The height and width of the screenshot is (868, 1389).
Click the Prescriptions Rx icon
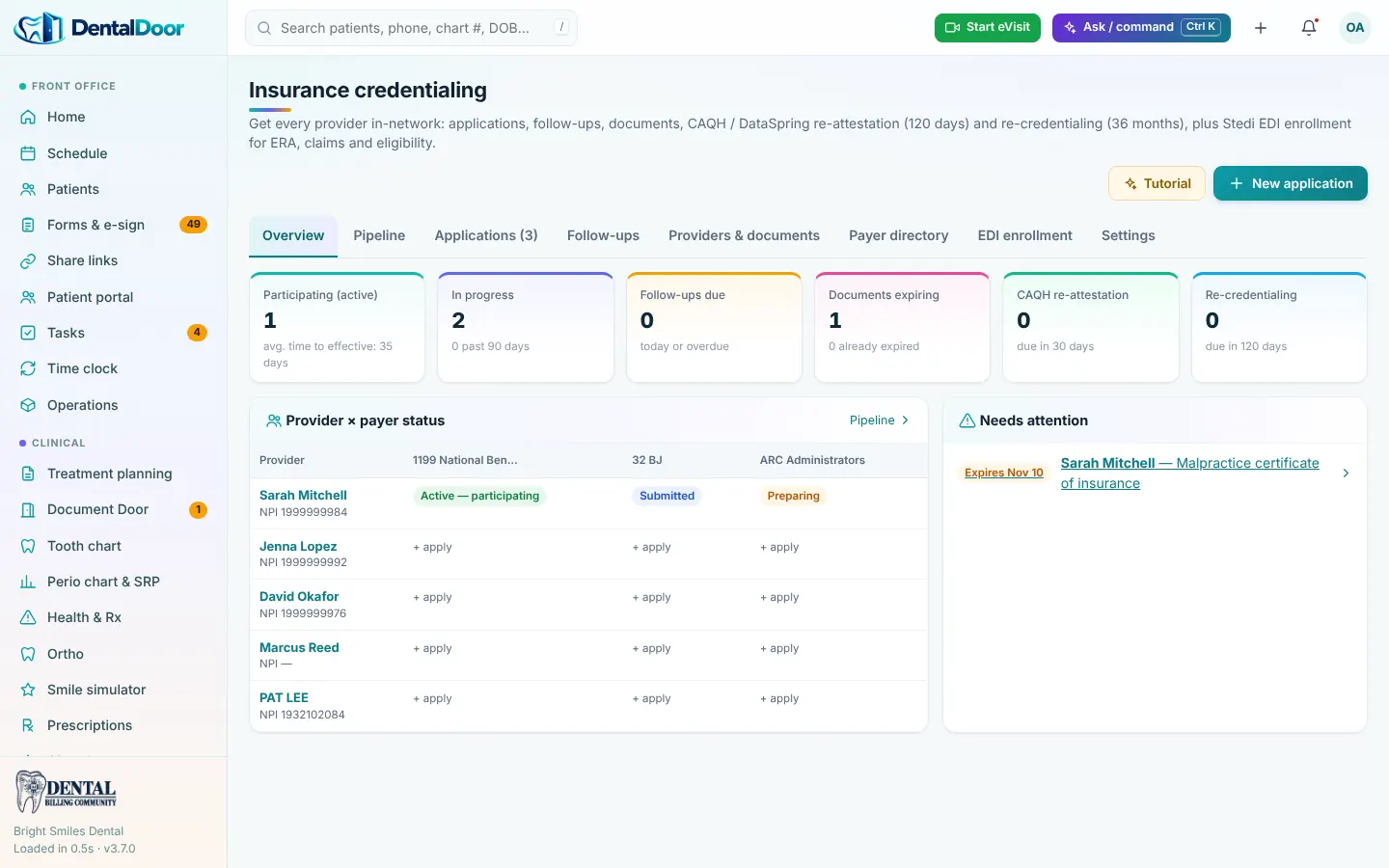(28, 725)
